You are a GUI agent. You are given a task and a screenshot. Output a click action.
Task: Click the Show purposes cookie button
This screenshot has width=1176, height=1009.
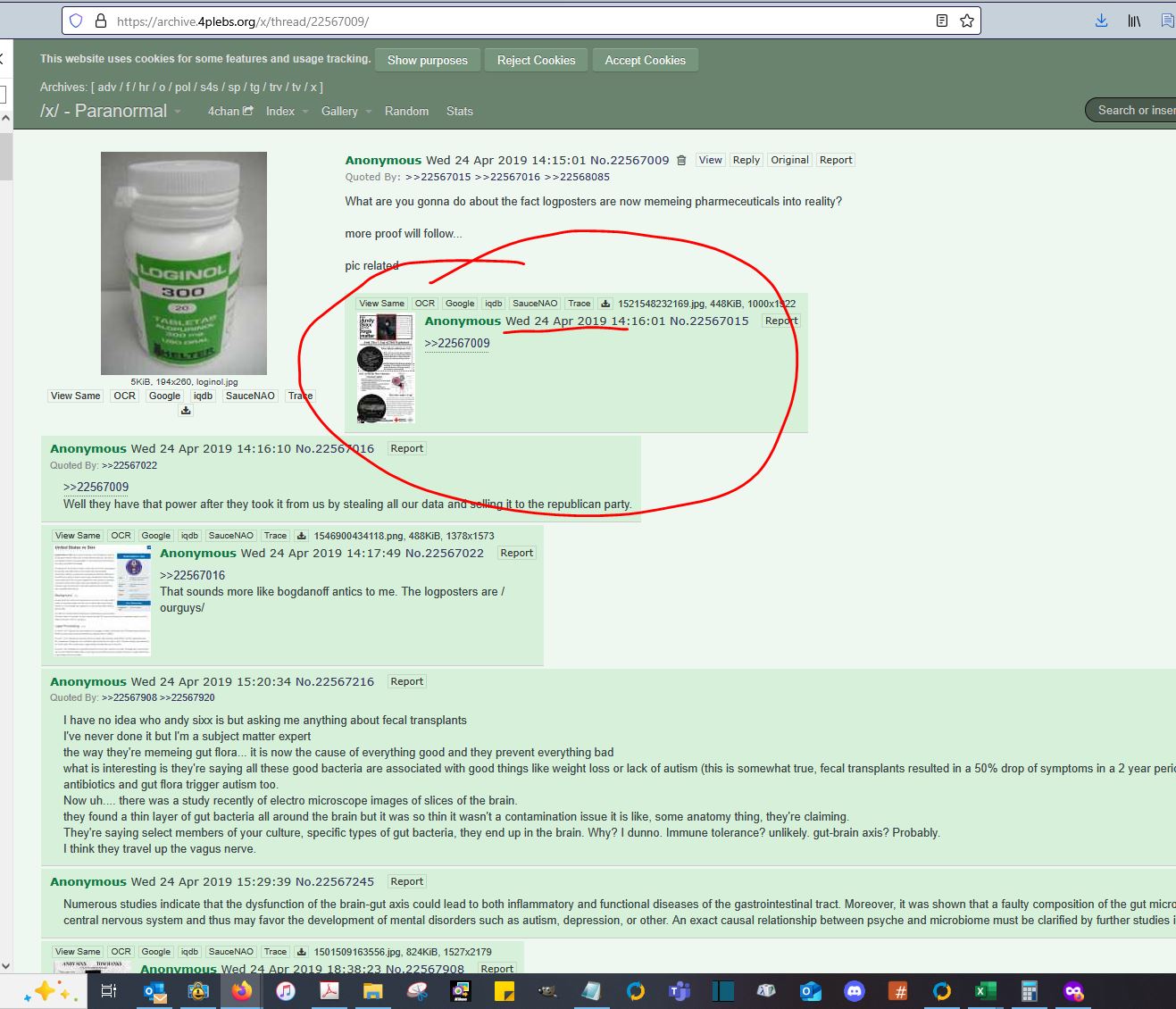point(428,60)
